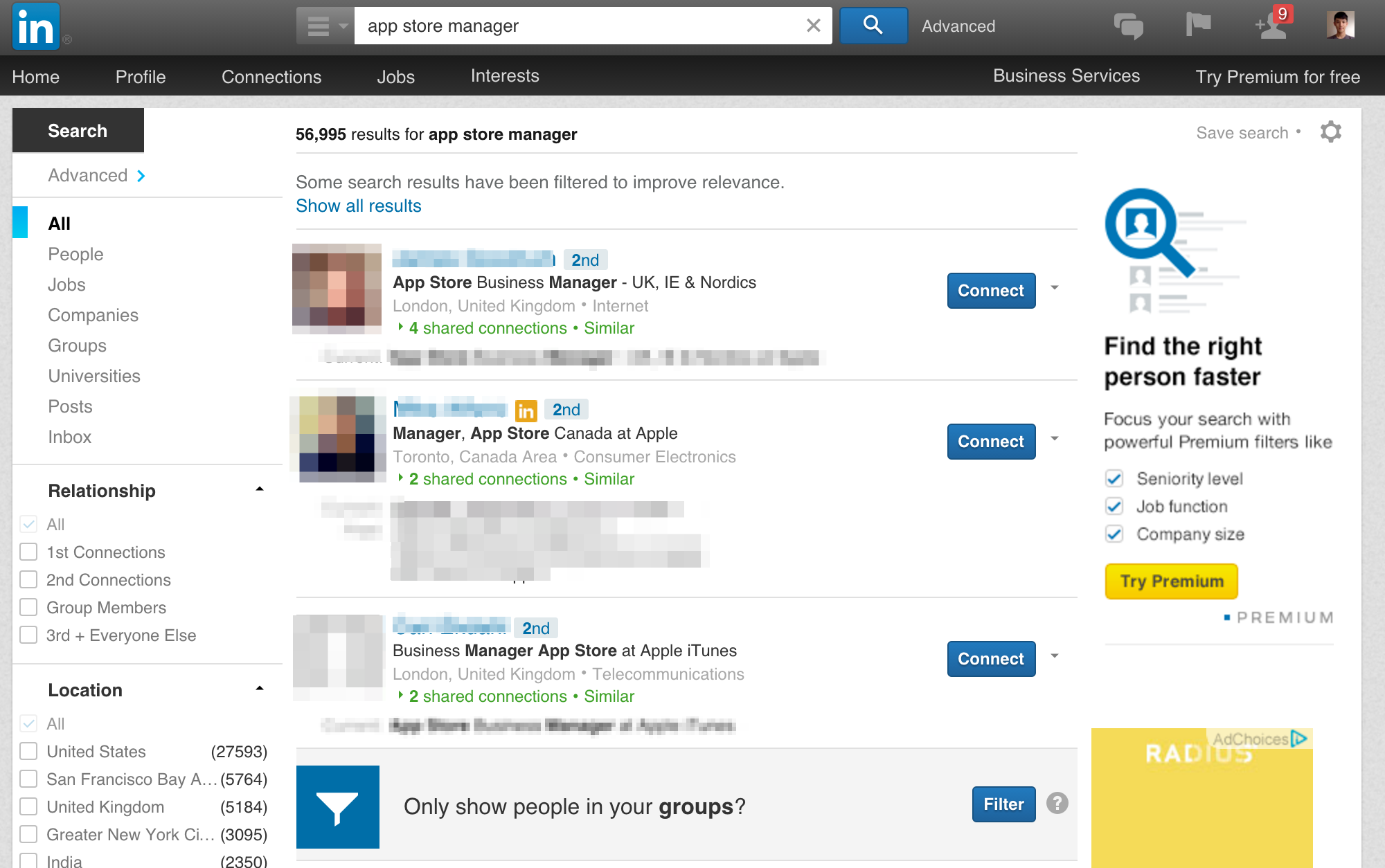Click the 2nd degree badge on the first result

(585, 260)
